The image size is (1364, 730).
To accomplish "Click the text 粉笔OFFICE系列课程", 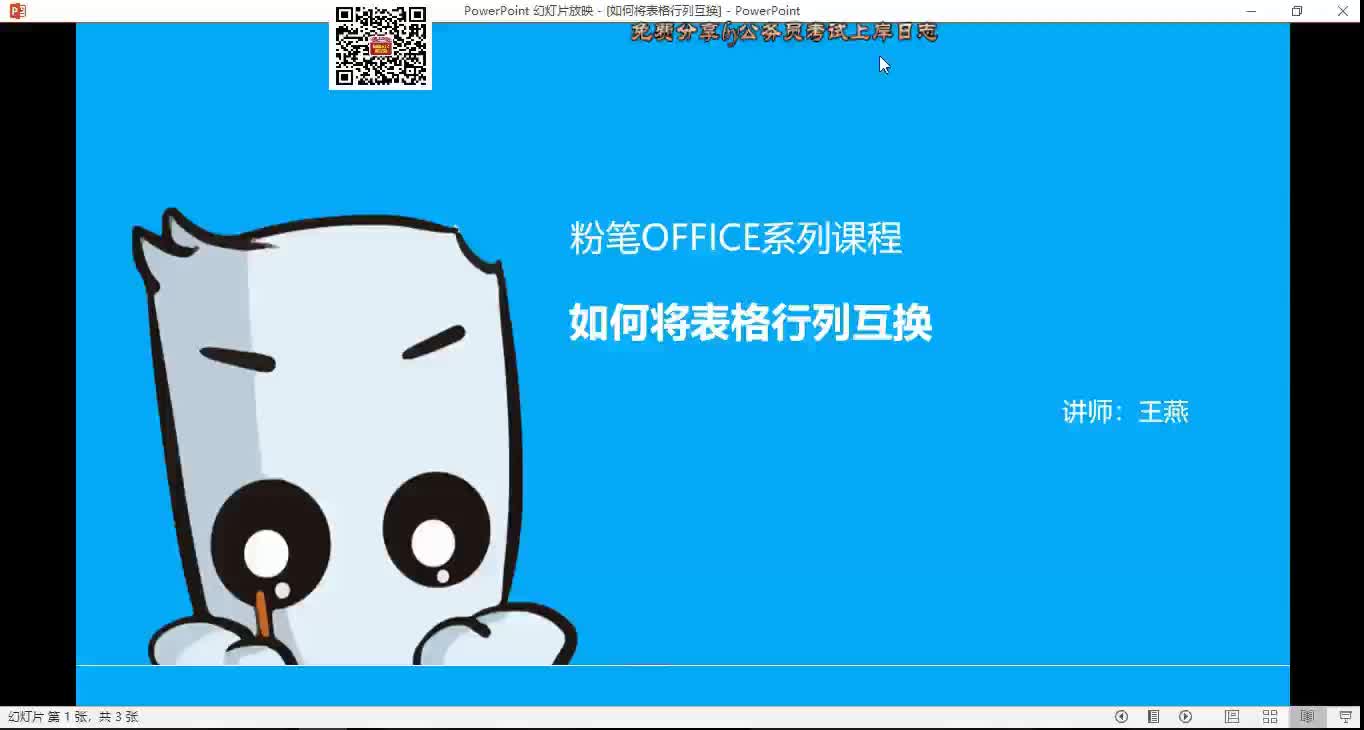I will tap(736, 239).
